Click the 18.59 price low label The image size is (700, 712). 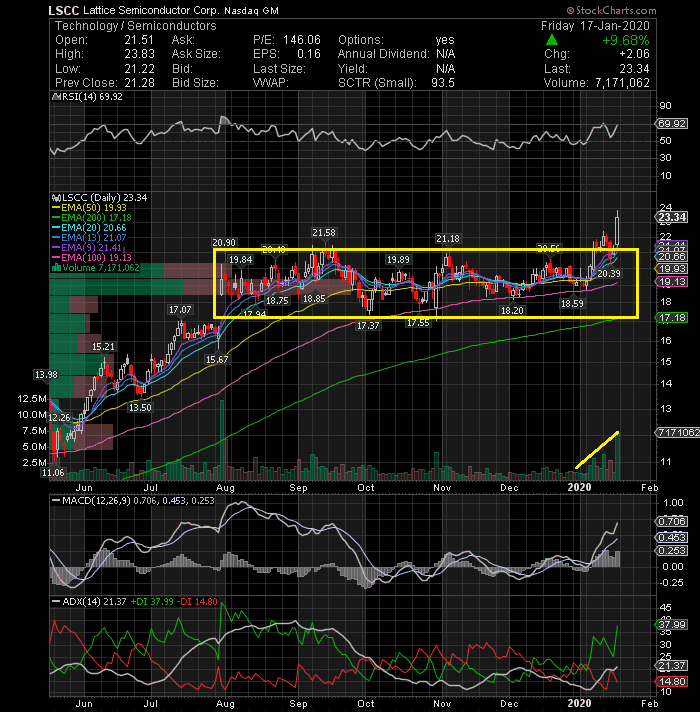pos(572,303)
